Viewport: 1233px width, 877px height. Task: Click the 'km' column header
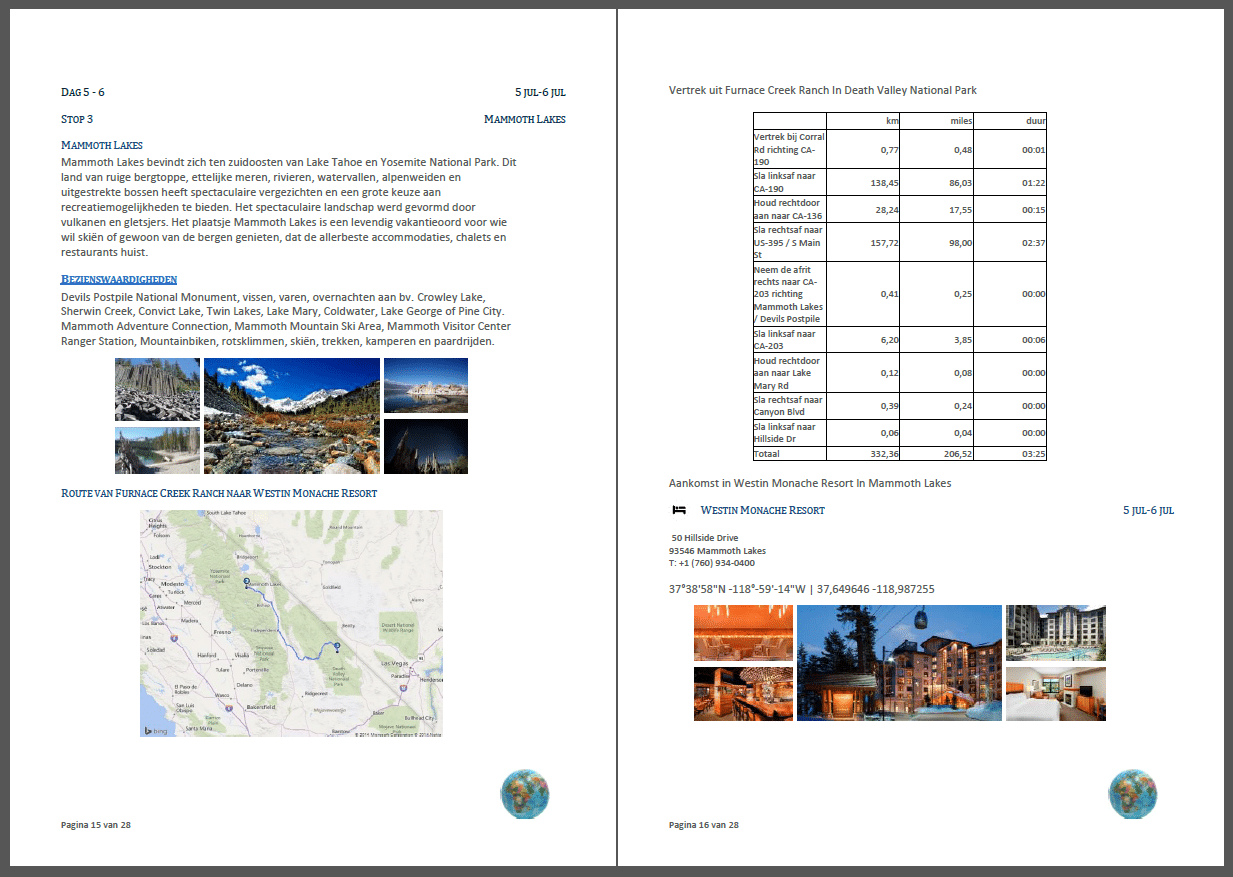click(x=862, y=121)
